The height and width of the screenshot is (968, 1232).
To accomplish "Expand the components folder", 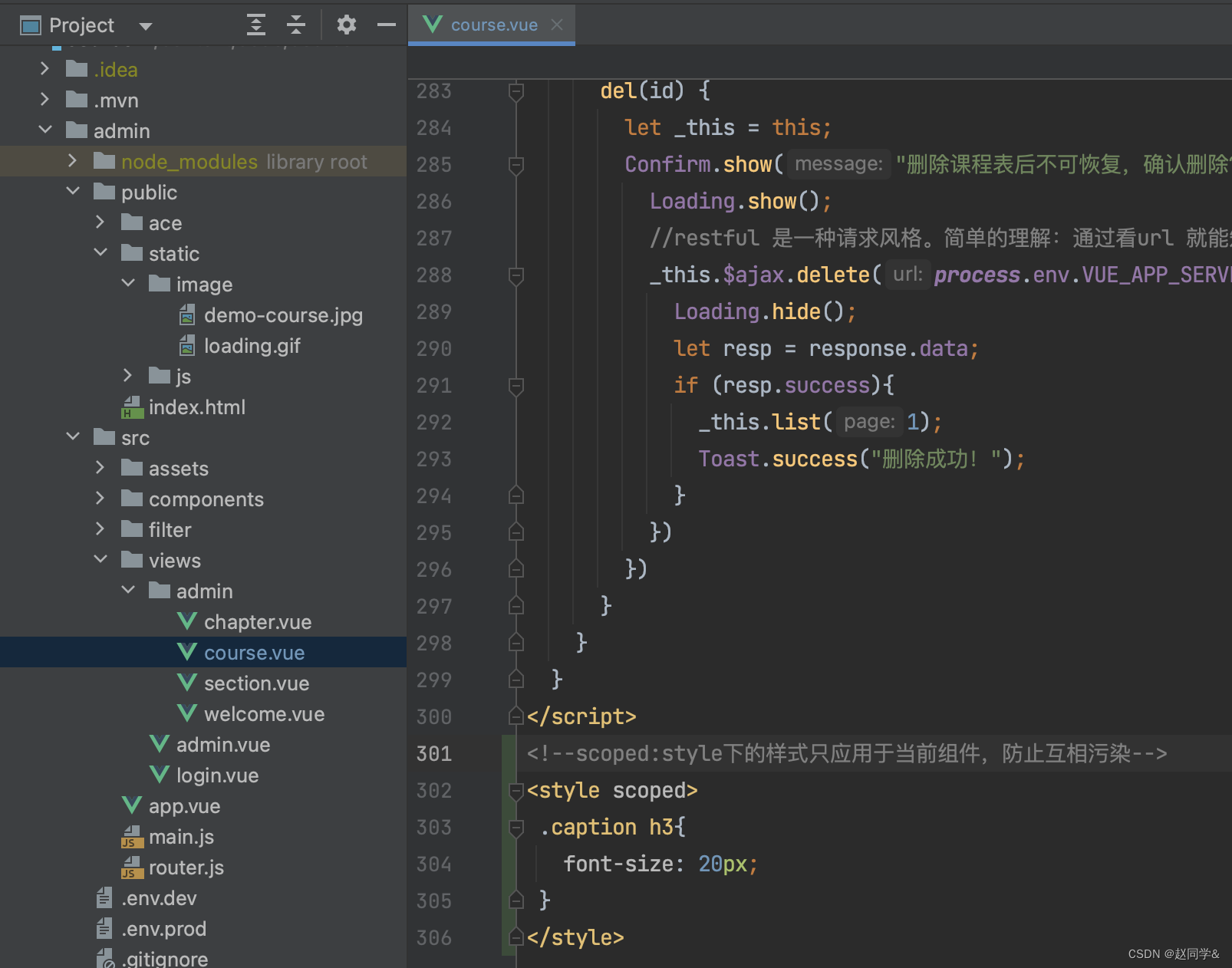I will point(100,499).
